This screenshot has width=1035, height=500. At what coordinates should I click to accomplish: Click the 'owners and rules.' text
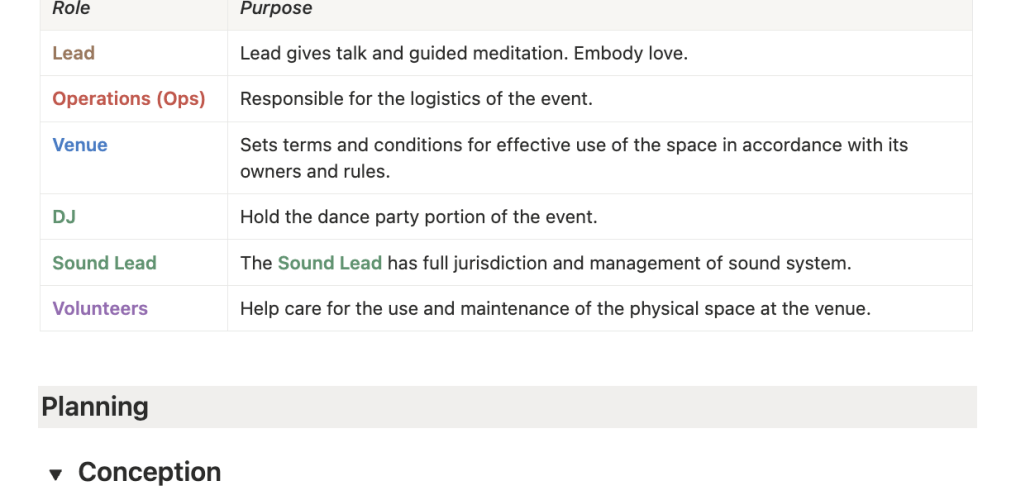pyautogui.click(x=315, y=171)
